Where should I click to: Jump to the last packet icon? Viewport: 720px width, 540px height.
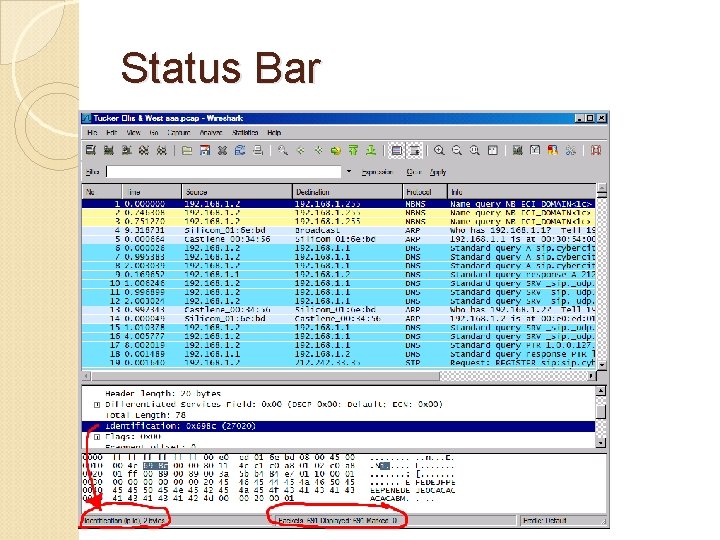pyautogui.click(x=371, y=150)
